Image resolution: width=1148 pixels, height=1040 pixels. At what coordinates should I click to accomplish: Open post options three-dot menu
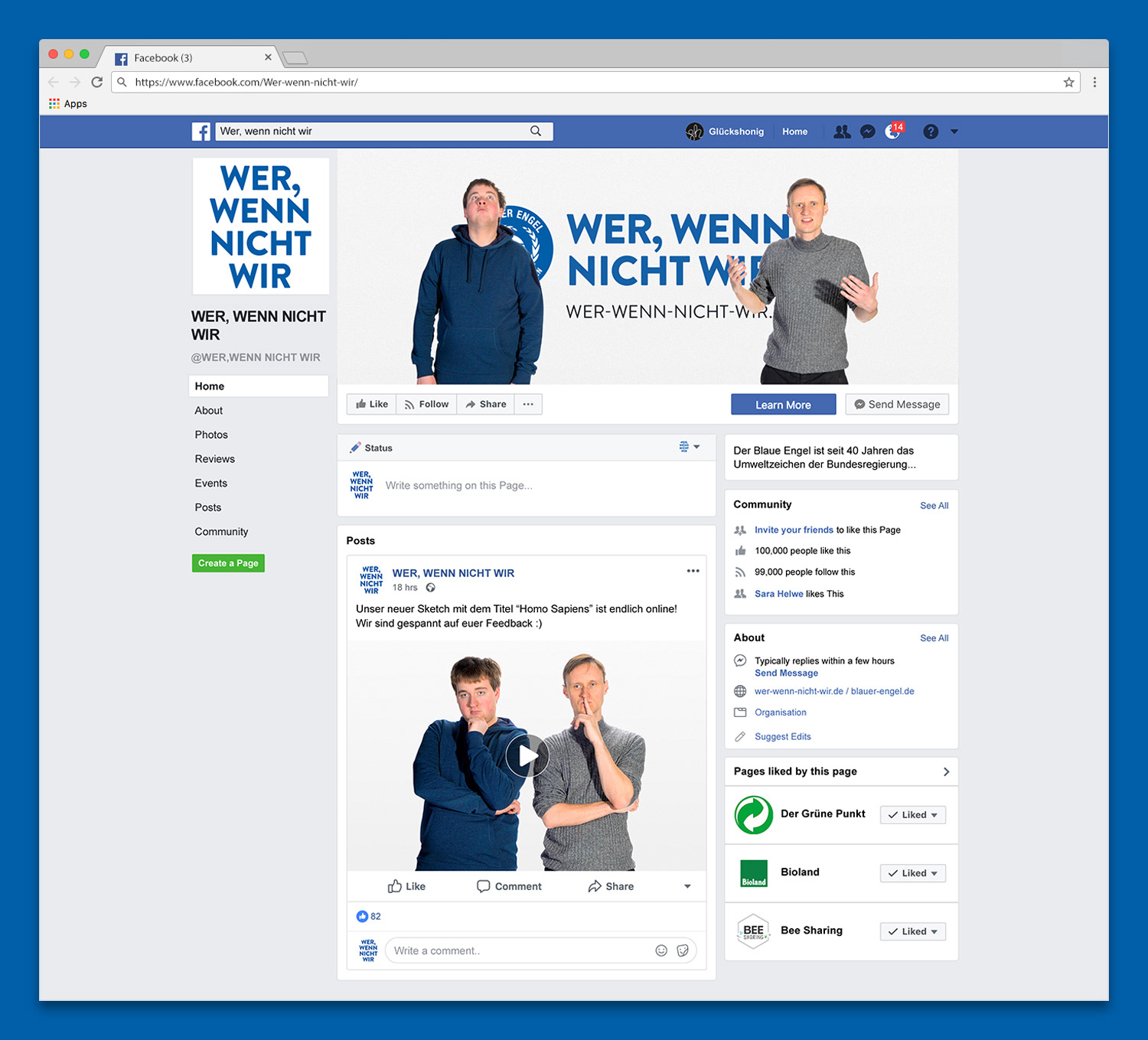(693, 571)
